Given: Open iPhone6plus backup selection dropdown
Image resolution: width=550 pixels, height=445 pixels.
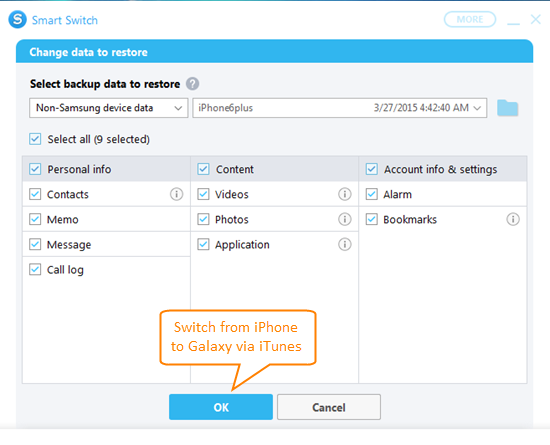Looking at the screenshot, I should [340, 108].
